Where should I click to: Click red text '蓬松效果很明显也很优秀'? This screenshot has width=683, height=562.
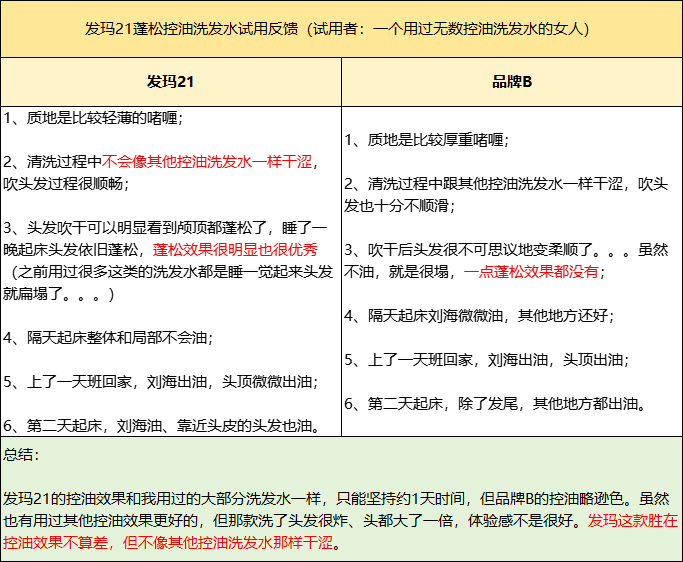coord(235,250)
